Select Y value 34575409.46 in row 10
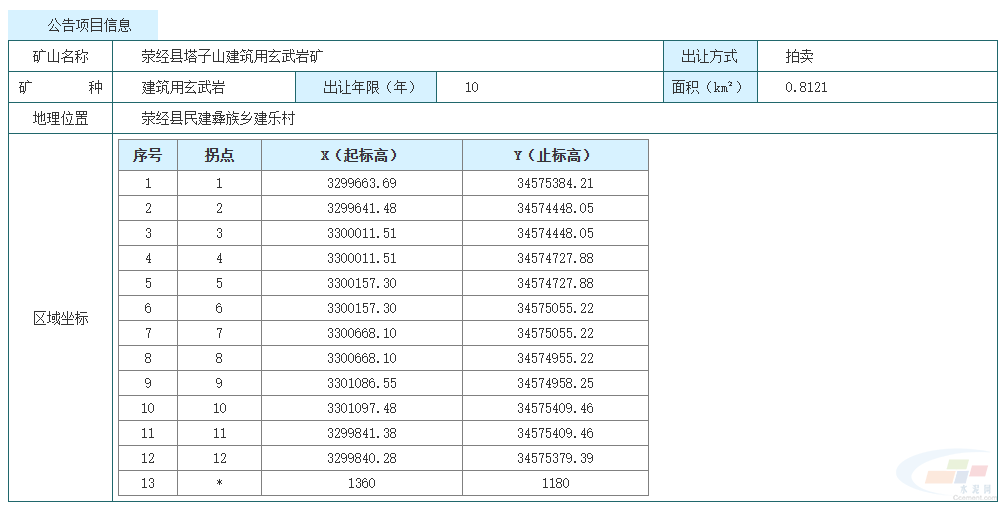This screenshot has width=1007, height=510. [x=556, y=409]
